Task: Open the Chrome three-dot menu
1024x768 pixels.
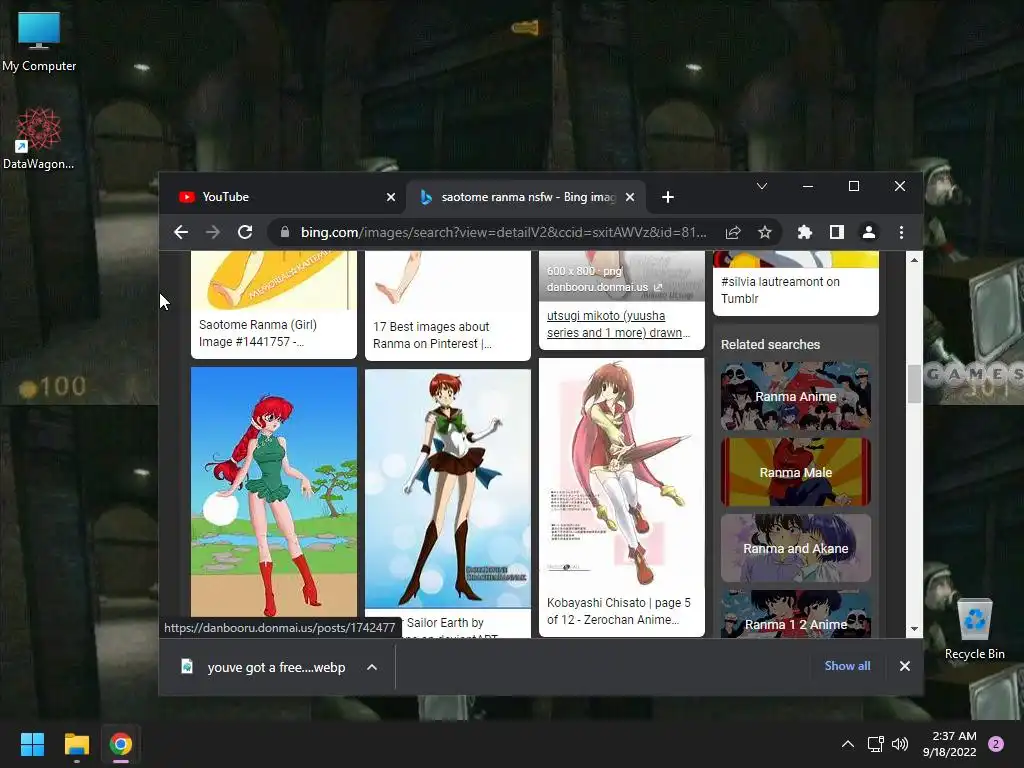Action: point(901,232)
